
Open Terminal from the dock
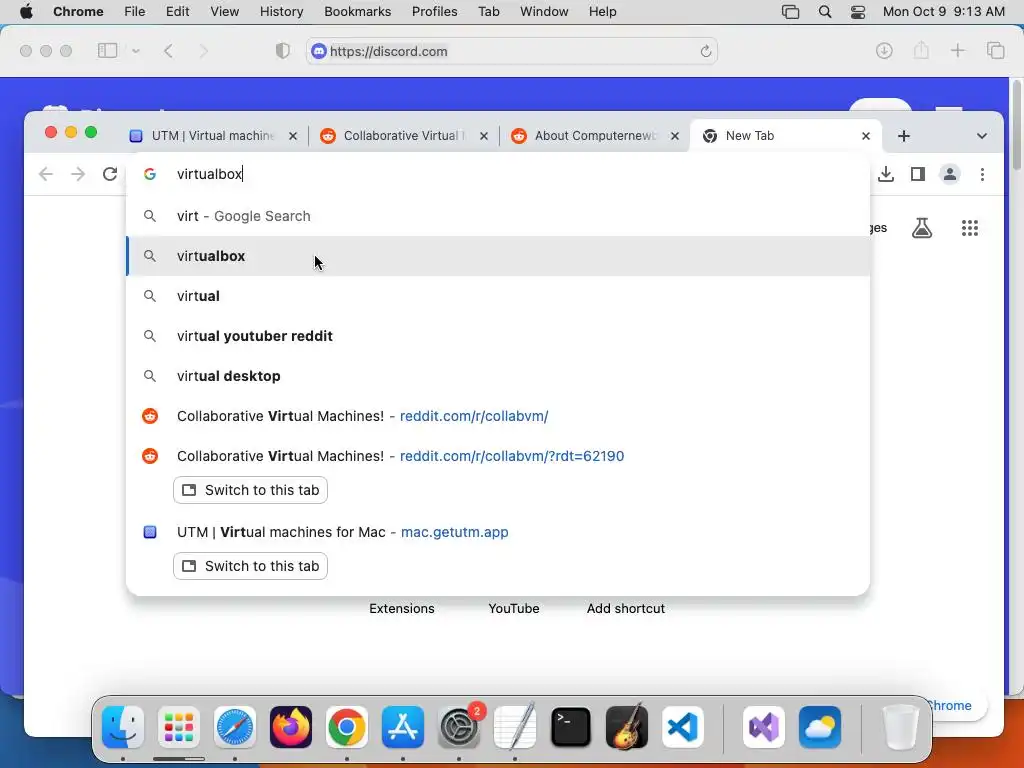[571, 727]
